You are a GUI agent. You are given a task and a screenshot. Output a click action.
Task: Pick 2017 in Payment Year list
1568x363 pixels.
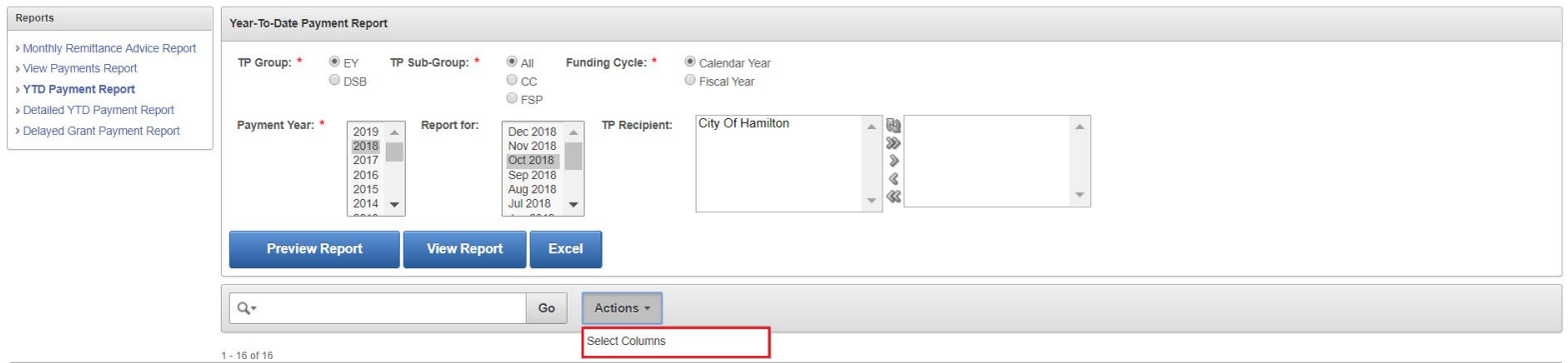366,160
